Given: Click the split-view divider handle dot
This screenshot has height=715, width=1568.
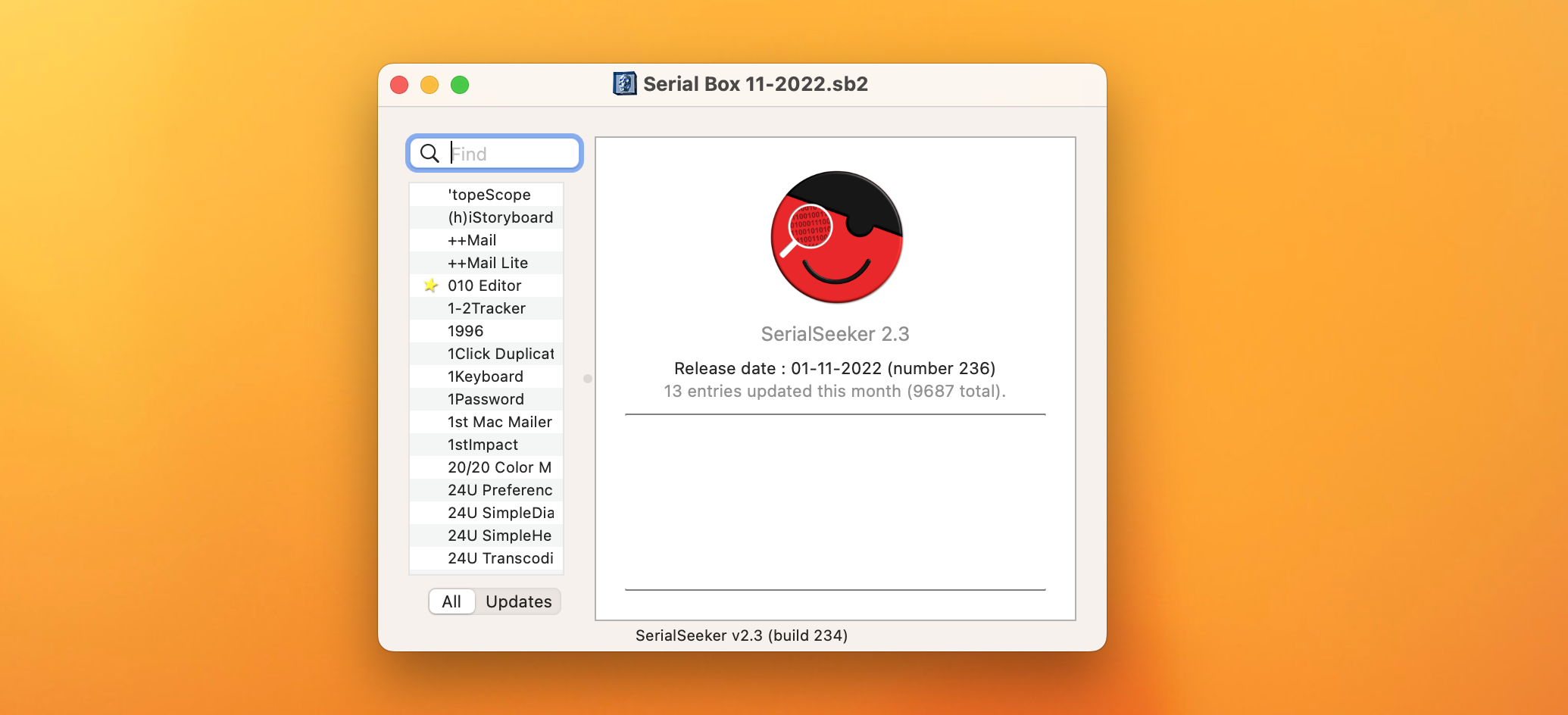Looking at the screenshot, I should point(588,379).
